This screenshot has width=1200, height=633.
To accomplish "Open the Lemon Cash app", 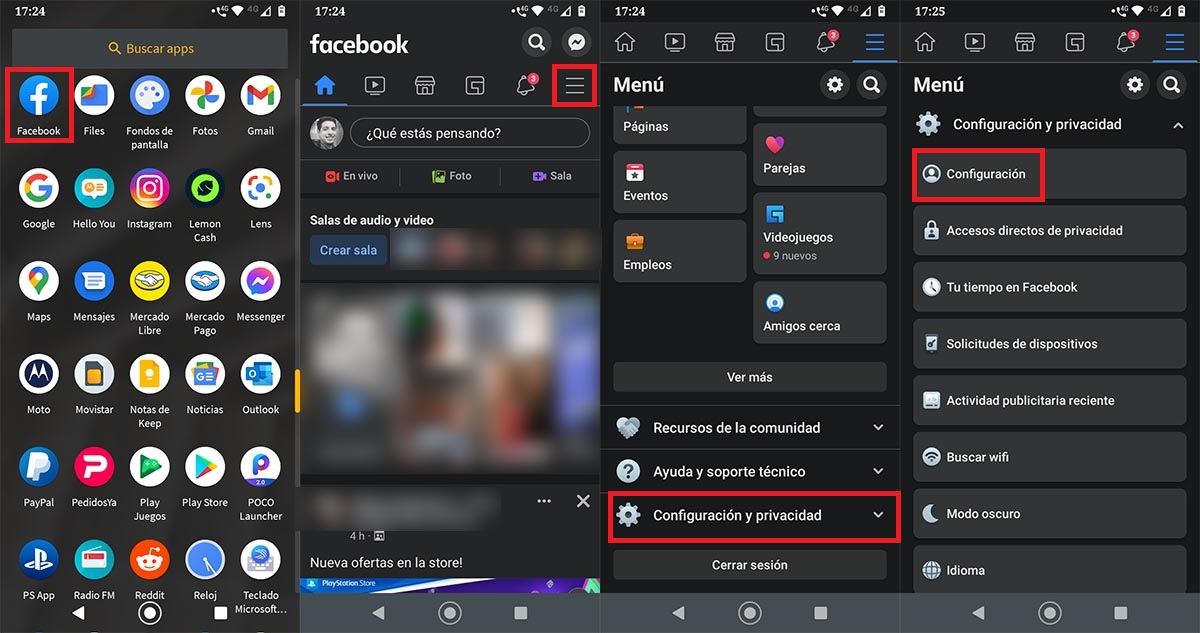I will 205,188.
